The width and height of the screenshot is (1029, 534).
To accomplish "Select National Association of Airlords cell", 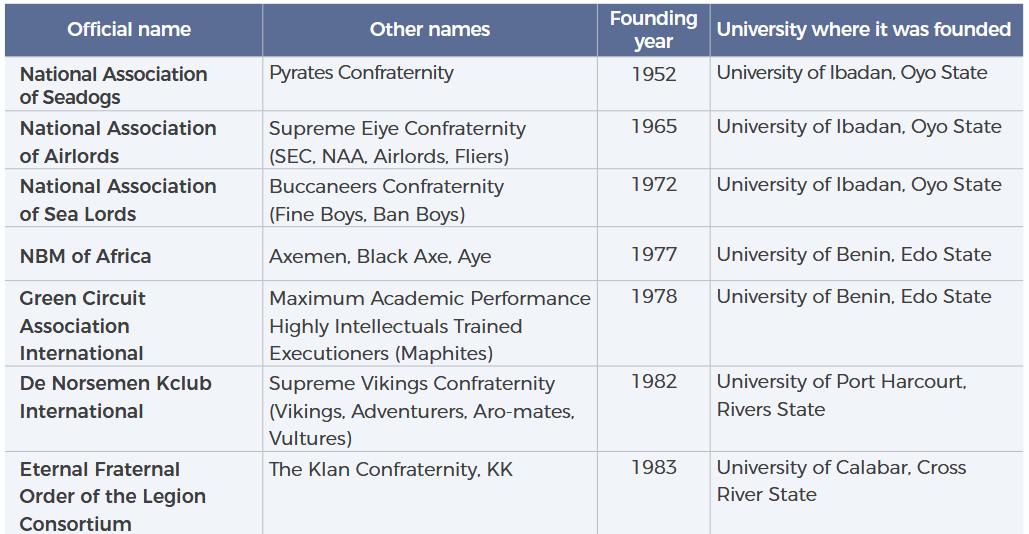I will [x=118, y=142].
